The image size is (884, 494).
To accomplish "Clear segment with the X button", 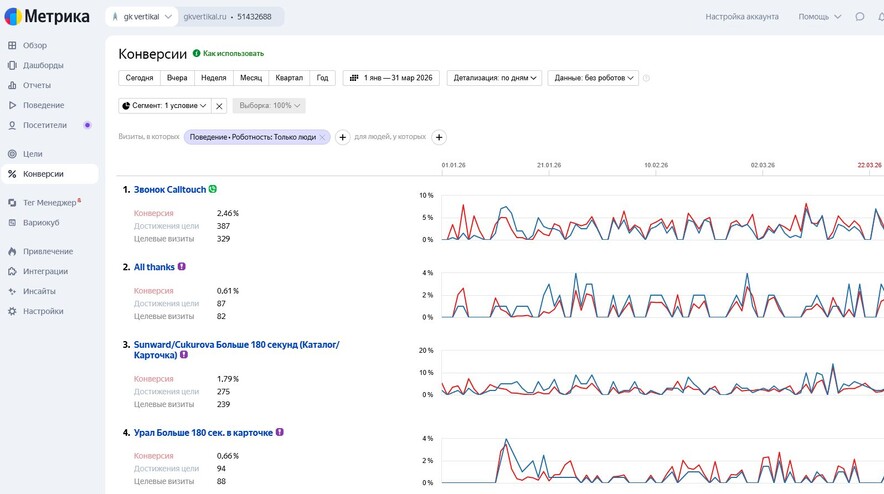I will coord(219,105).
